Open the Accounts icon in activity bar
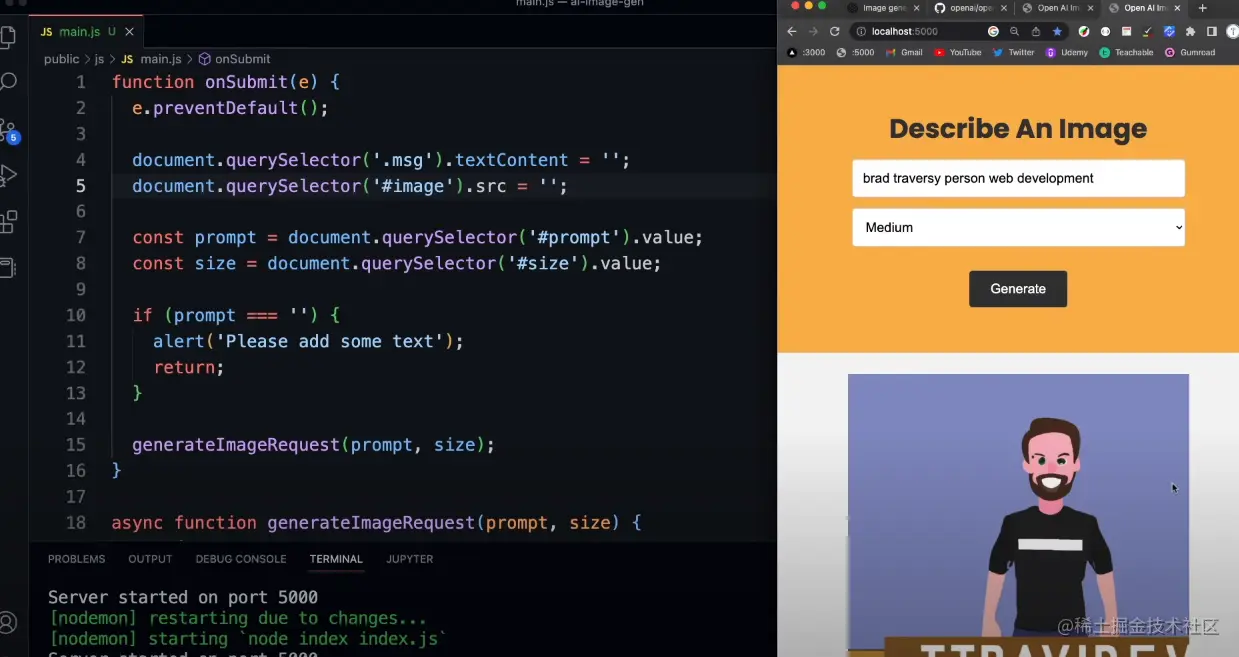Viewport: 1239px width, 657px height. click(8, 622)
